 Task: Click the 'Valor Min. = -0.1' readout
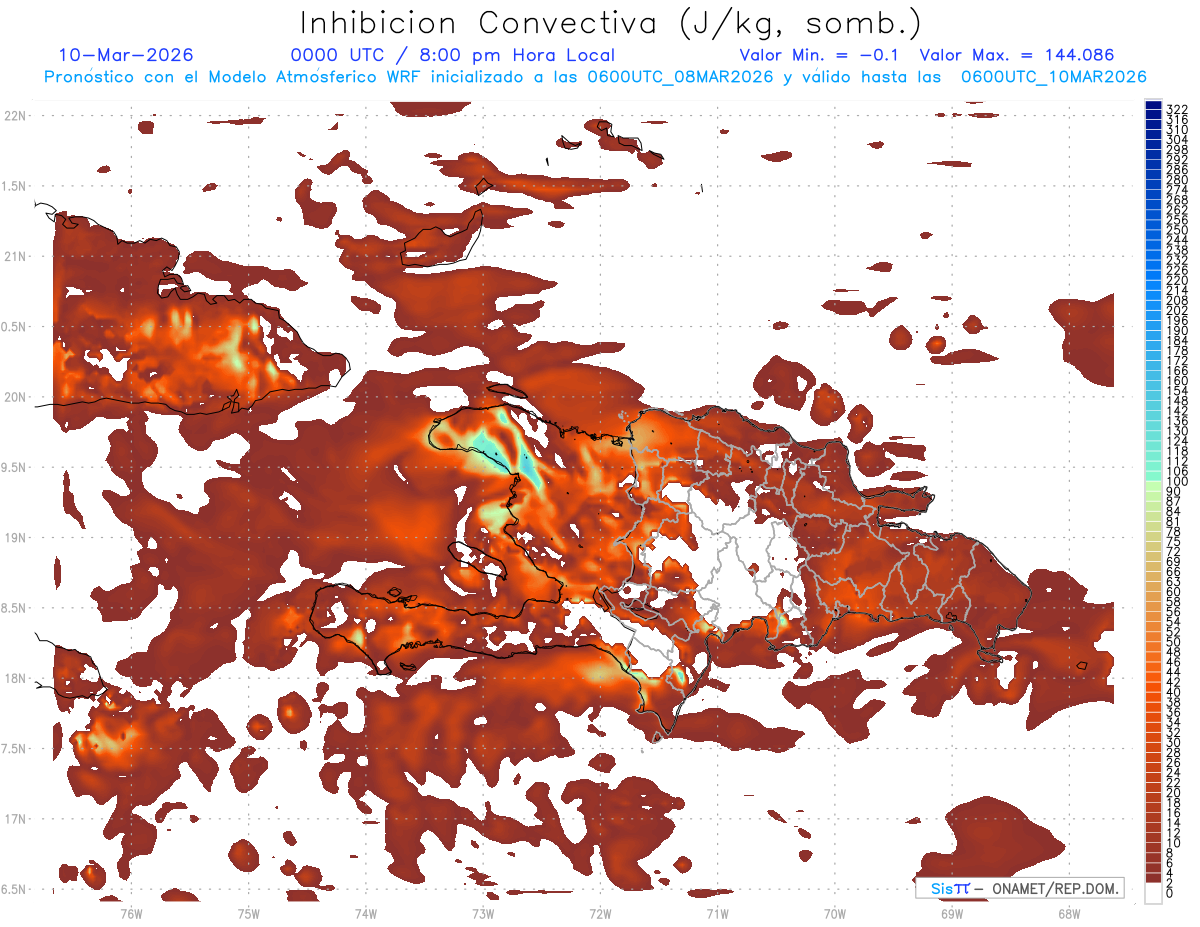point(820,55)
